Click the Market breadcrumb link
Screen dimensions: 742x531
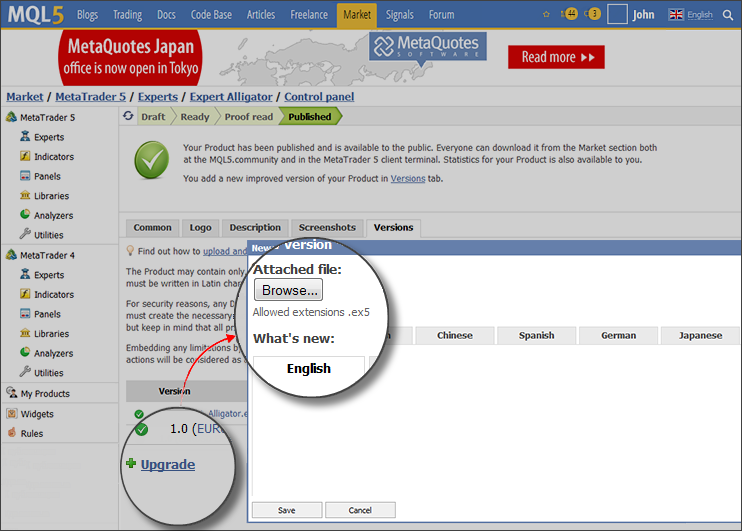[25, 97]
